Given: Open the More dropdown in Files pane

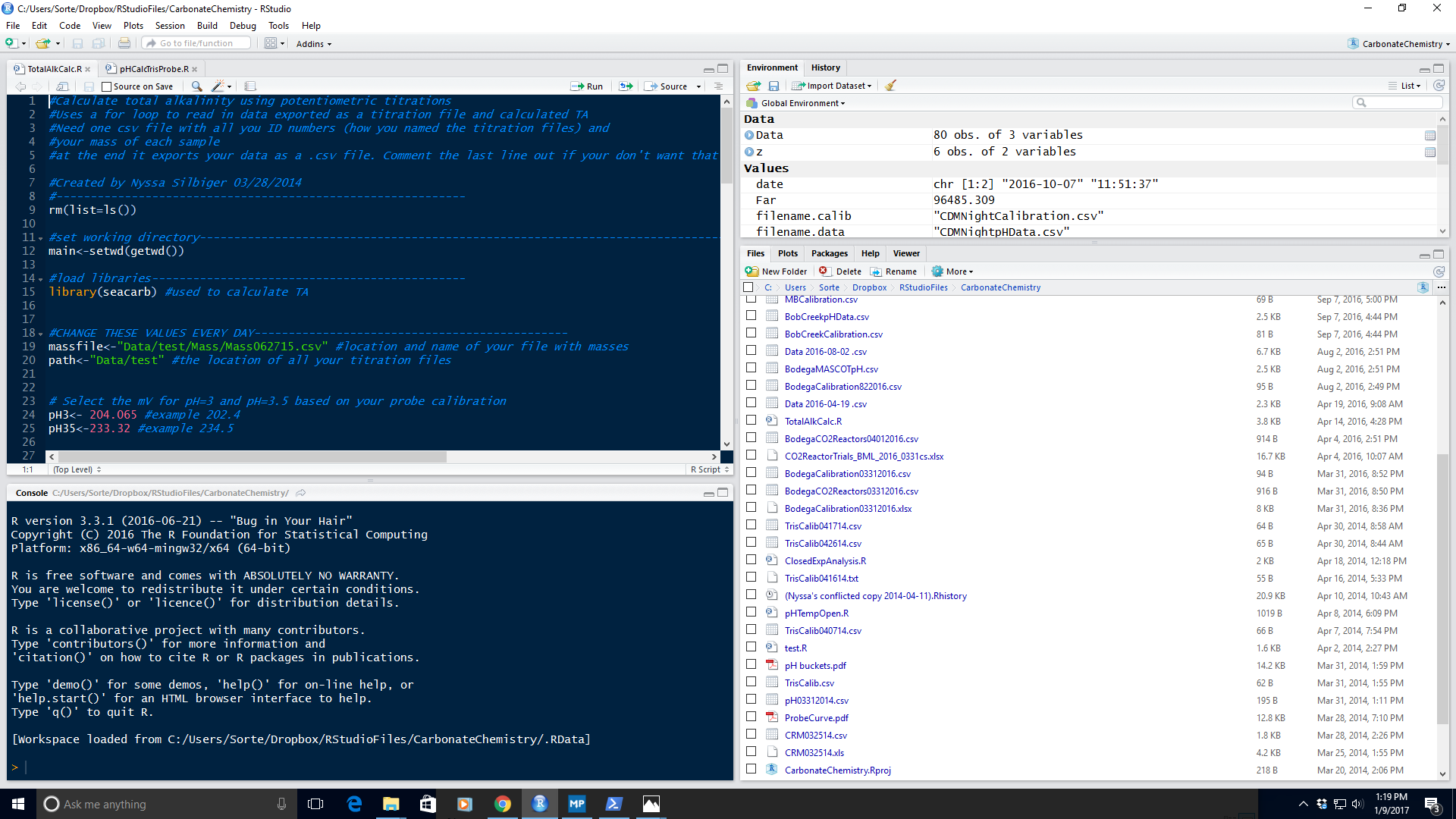Looking at the screenshot, I should tap(952, 271).
